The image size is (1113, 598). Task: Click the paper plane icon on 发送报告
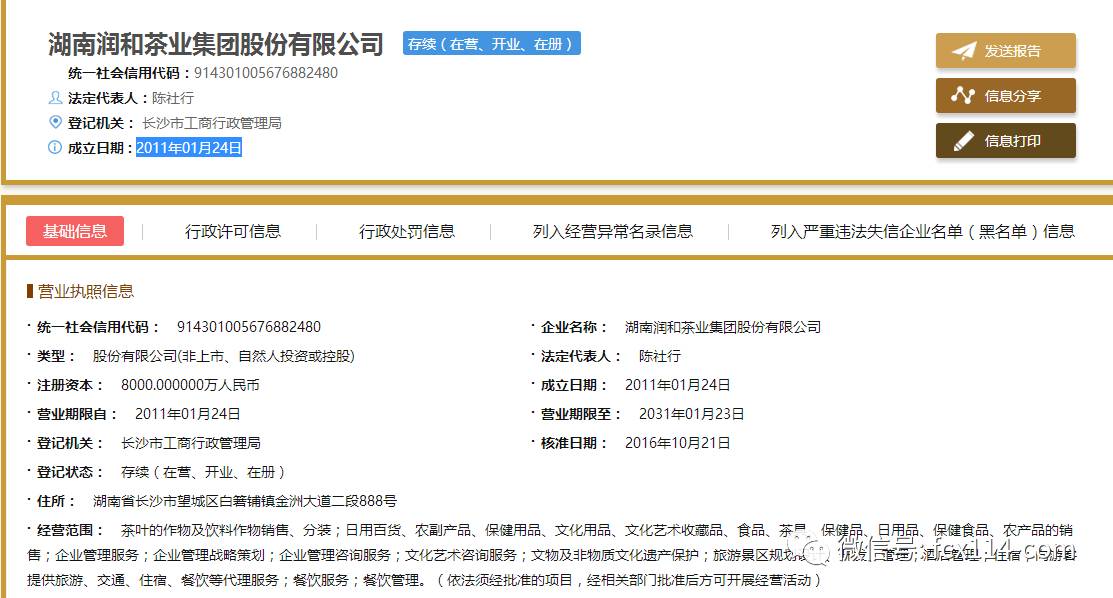coord(964,51)
